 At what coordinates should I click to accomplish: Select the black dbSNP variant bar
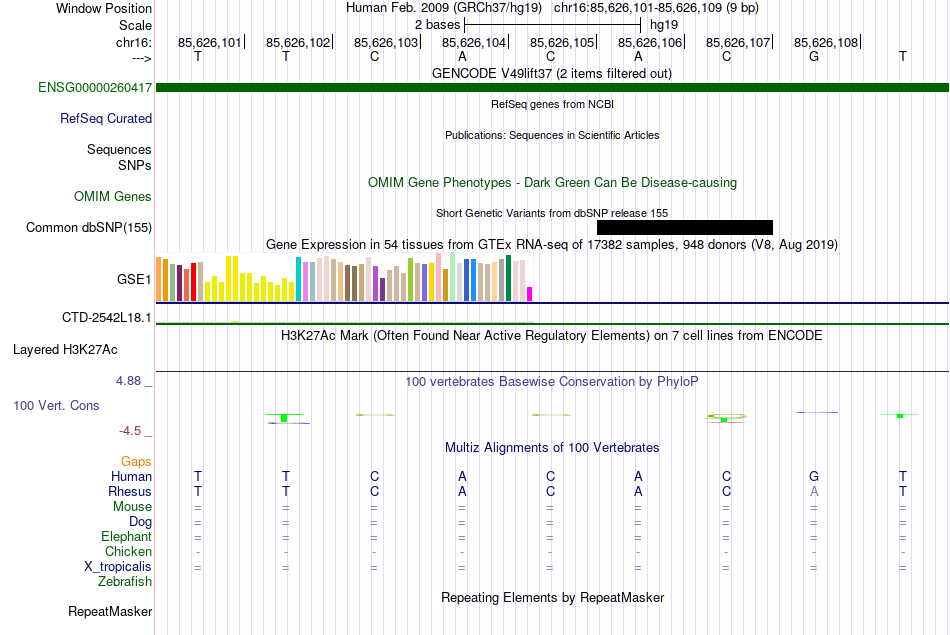click(x=685, y=227)
